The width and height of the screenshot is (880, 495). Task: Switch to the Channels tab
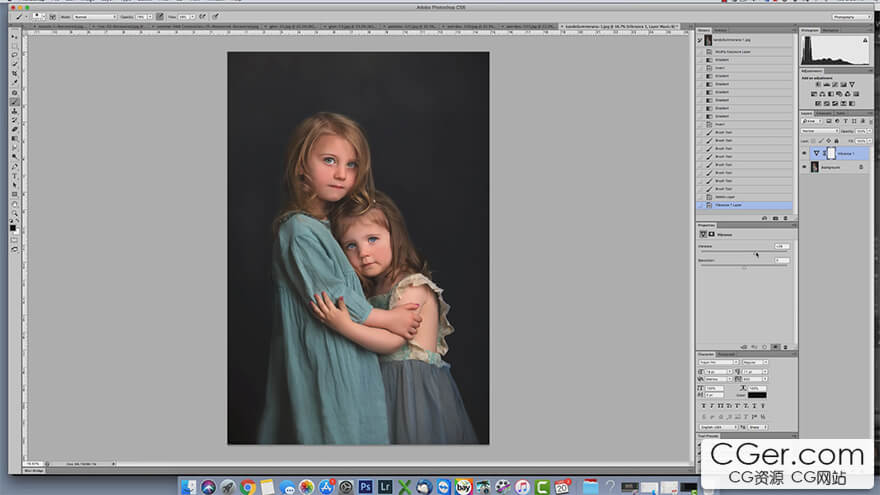point(823,113)
